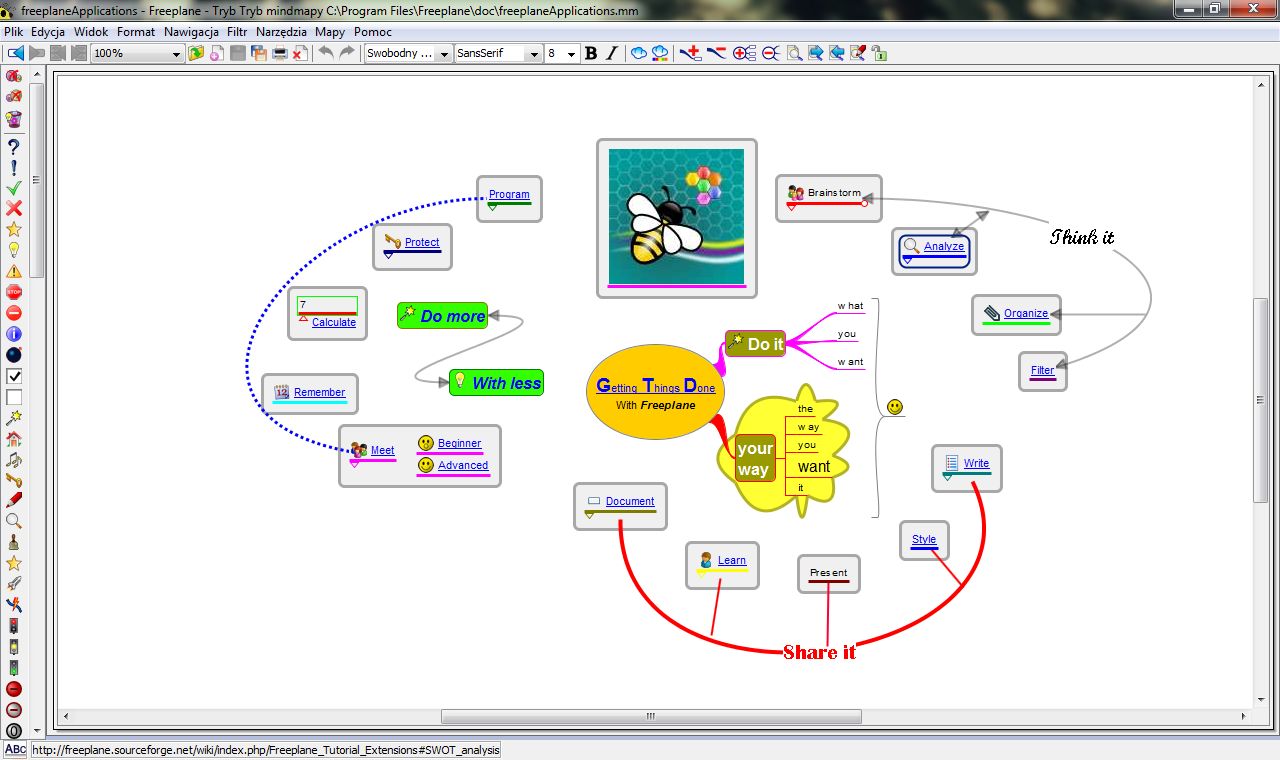Choose the red traffic light icon
Image resolution: width=1280 pixels, height=760 pixels.
pos(14,626)
